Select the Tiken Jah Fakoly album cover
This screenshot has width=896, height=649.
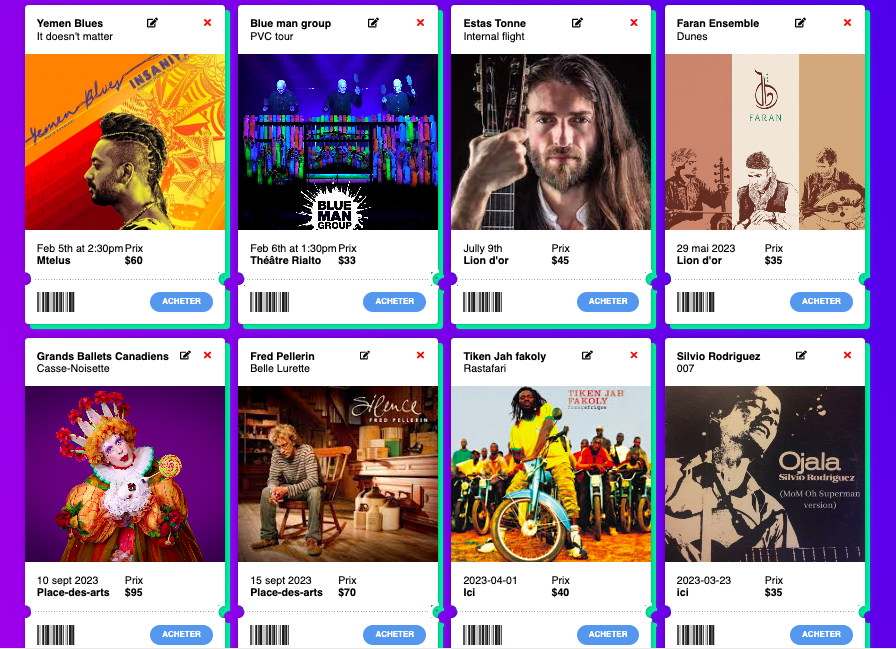pos(551,474)
